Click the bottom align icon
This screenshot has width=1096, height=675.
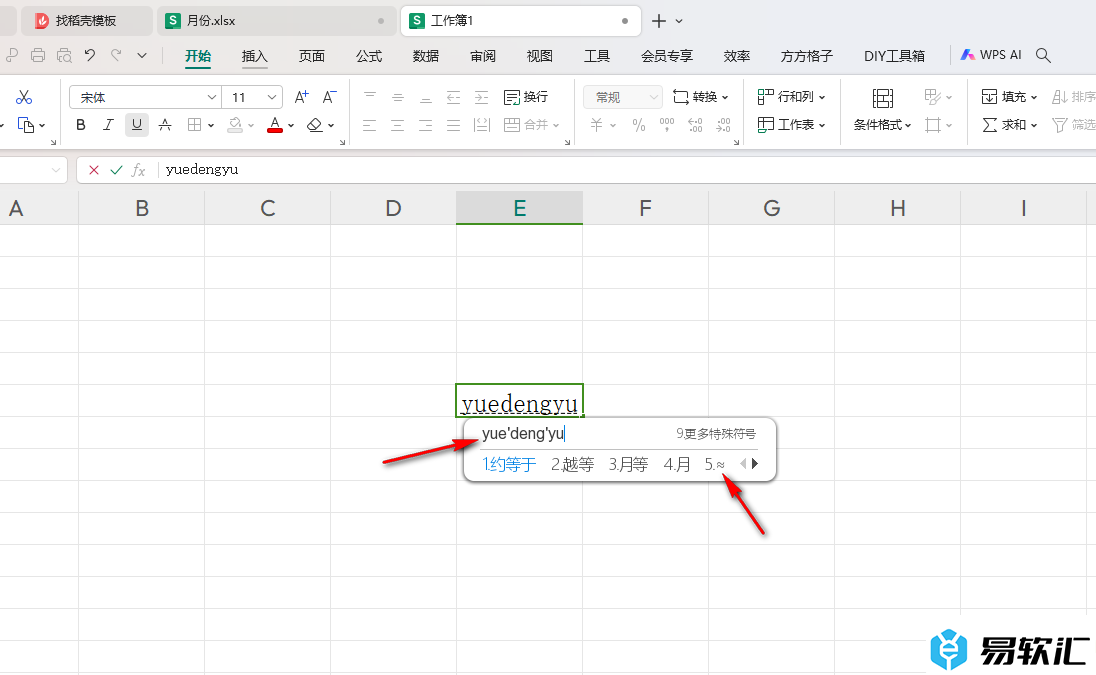coord(426,97)
